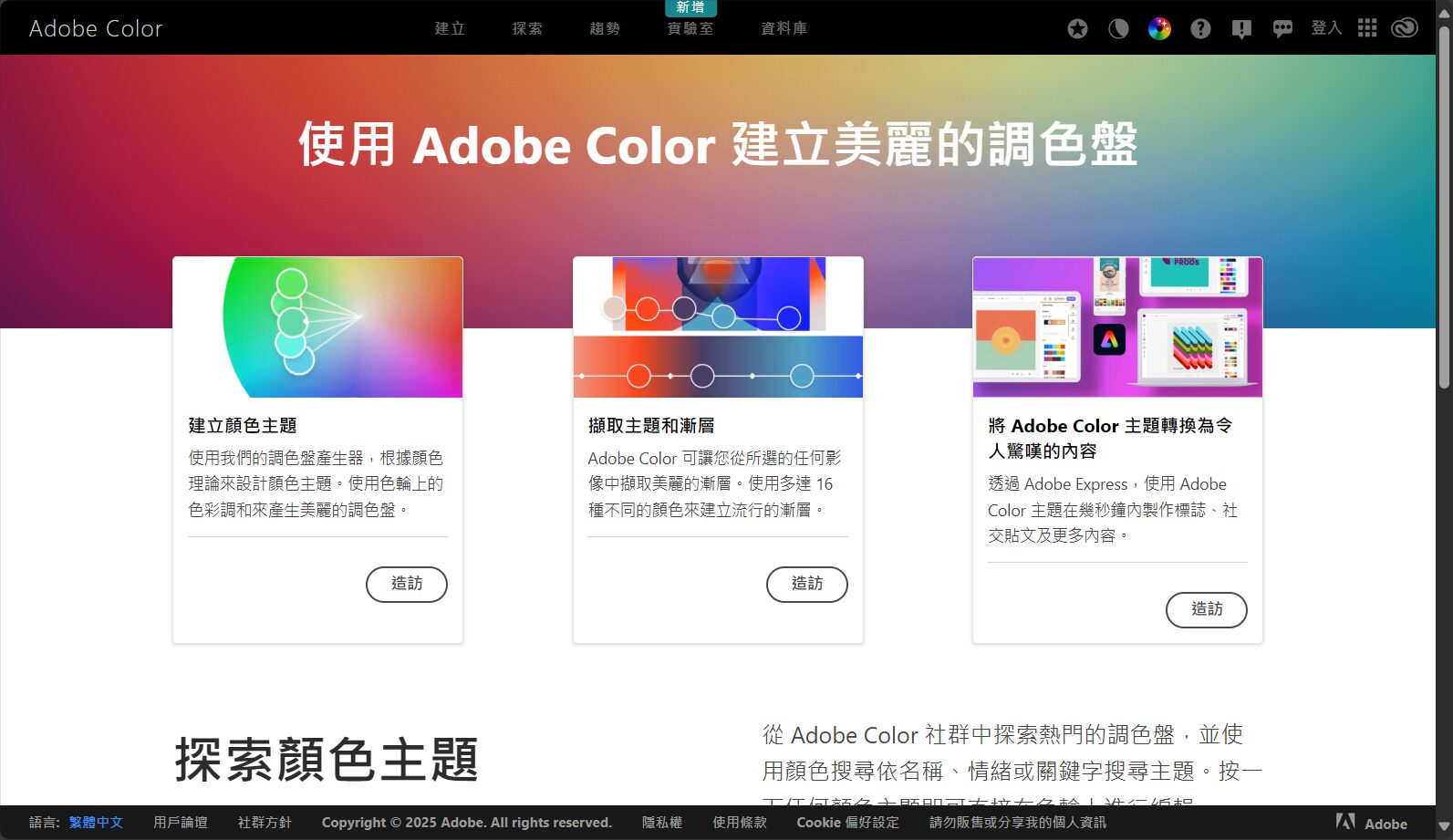Image resolution: width=1453 pixels, height=840 pixels.
Task: Open language selector 繁體中文
Action: point(96,823)
